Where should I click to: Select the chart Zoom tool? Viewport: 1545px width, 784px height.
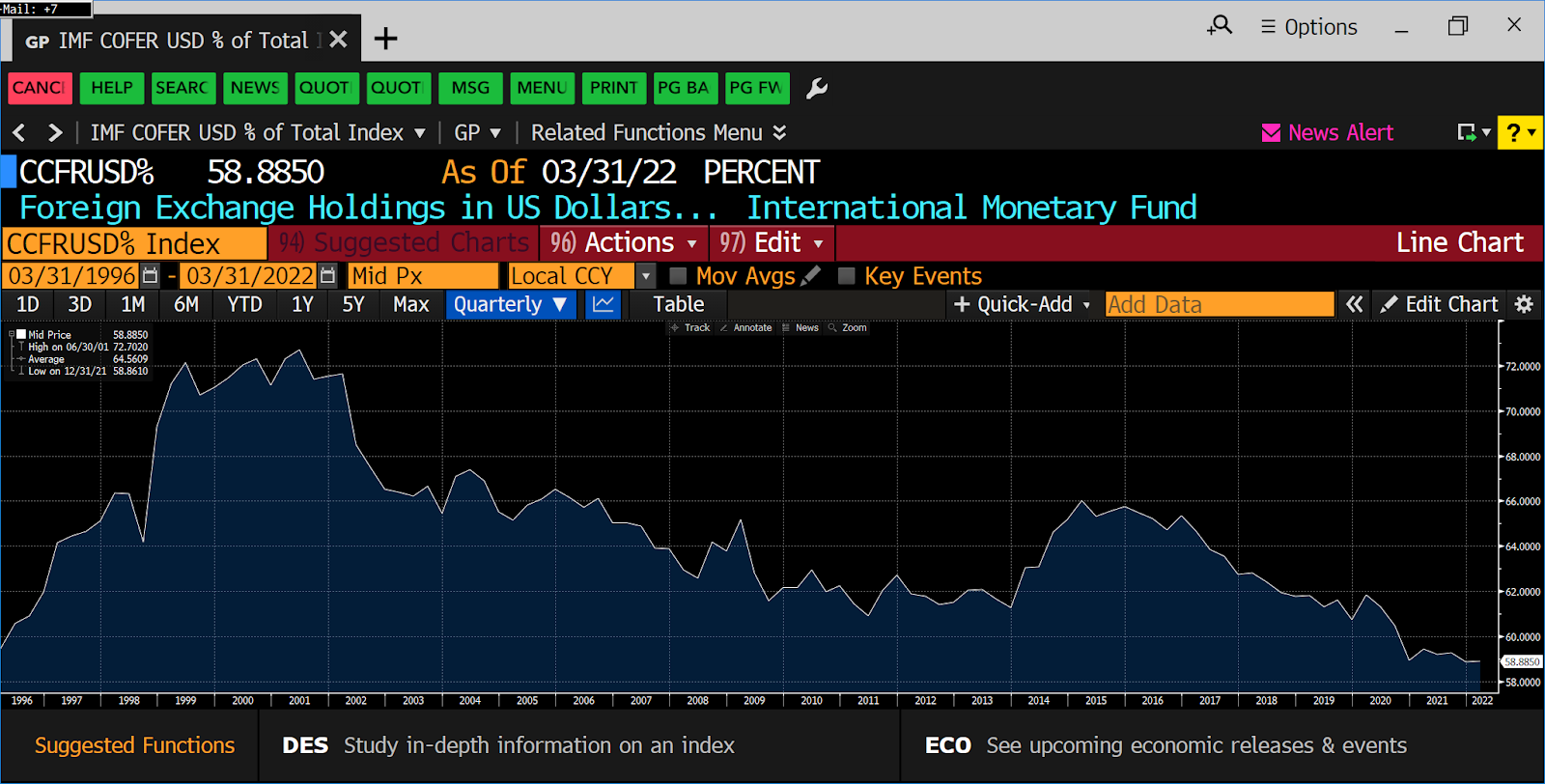[848, 328]
